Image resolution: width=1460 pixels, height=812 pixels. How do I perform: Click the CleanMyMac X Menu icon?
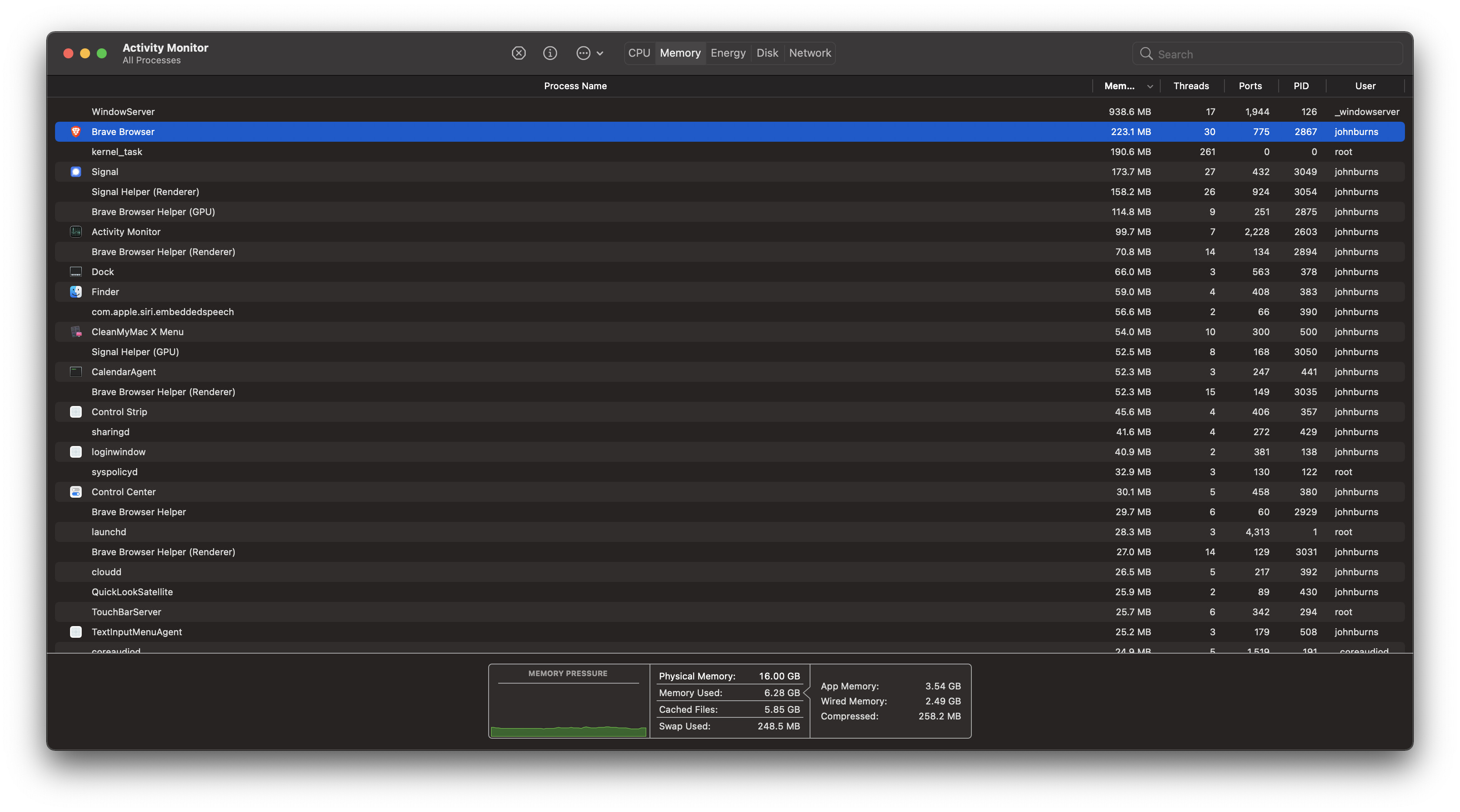pyautogui.click(x=75, y=331)
